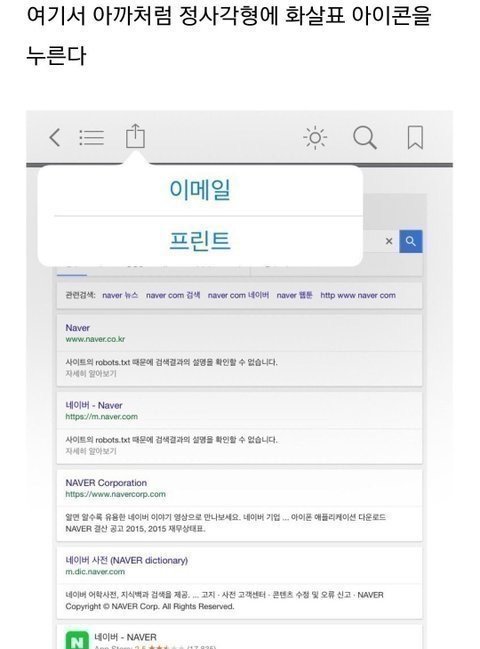Image resolution: width=480 pixels, height=649 pixels.
Task: Open related search naver 웹툰
Action: pos(294,295)
